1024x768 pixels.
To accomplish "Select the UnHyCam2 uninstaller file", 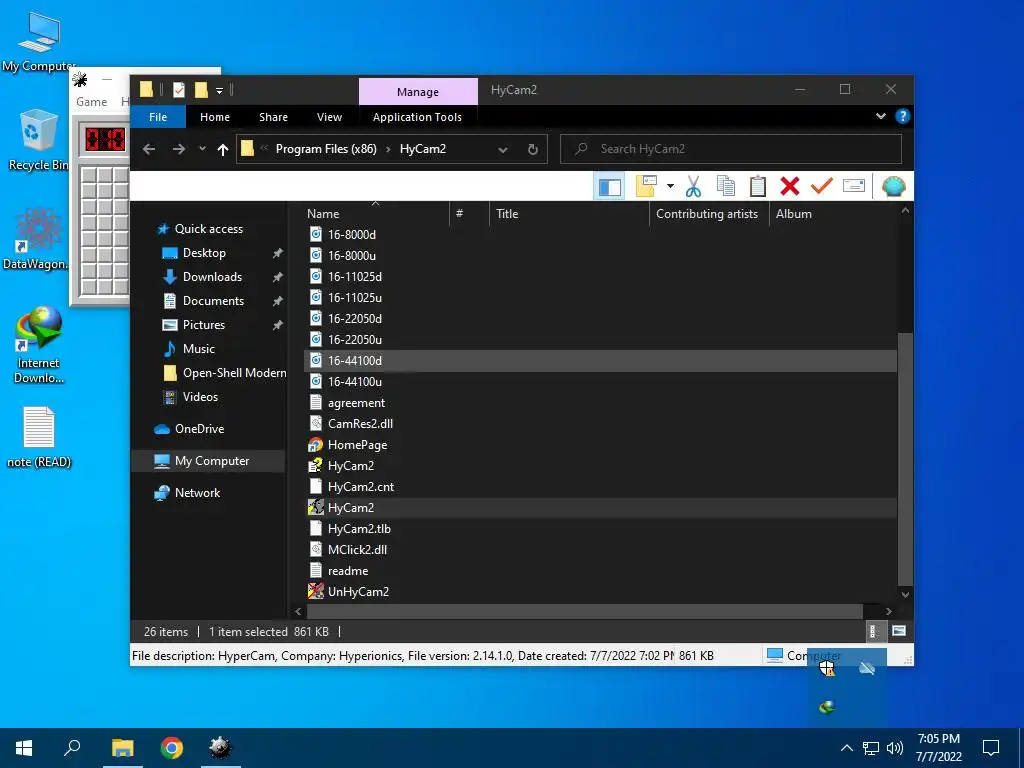I will (358, 592).
